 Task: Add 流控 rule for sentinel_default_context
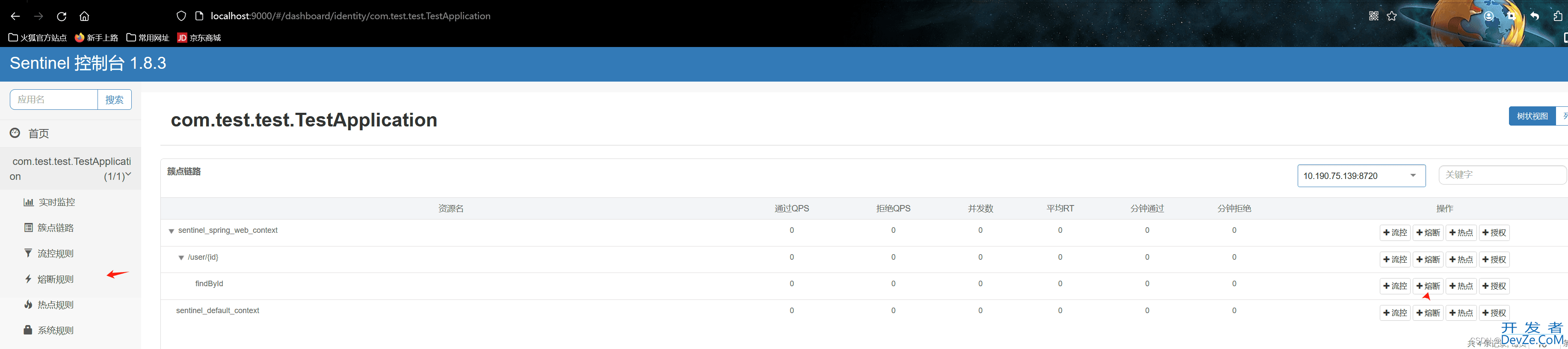coord(1395,313)
